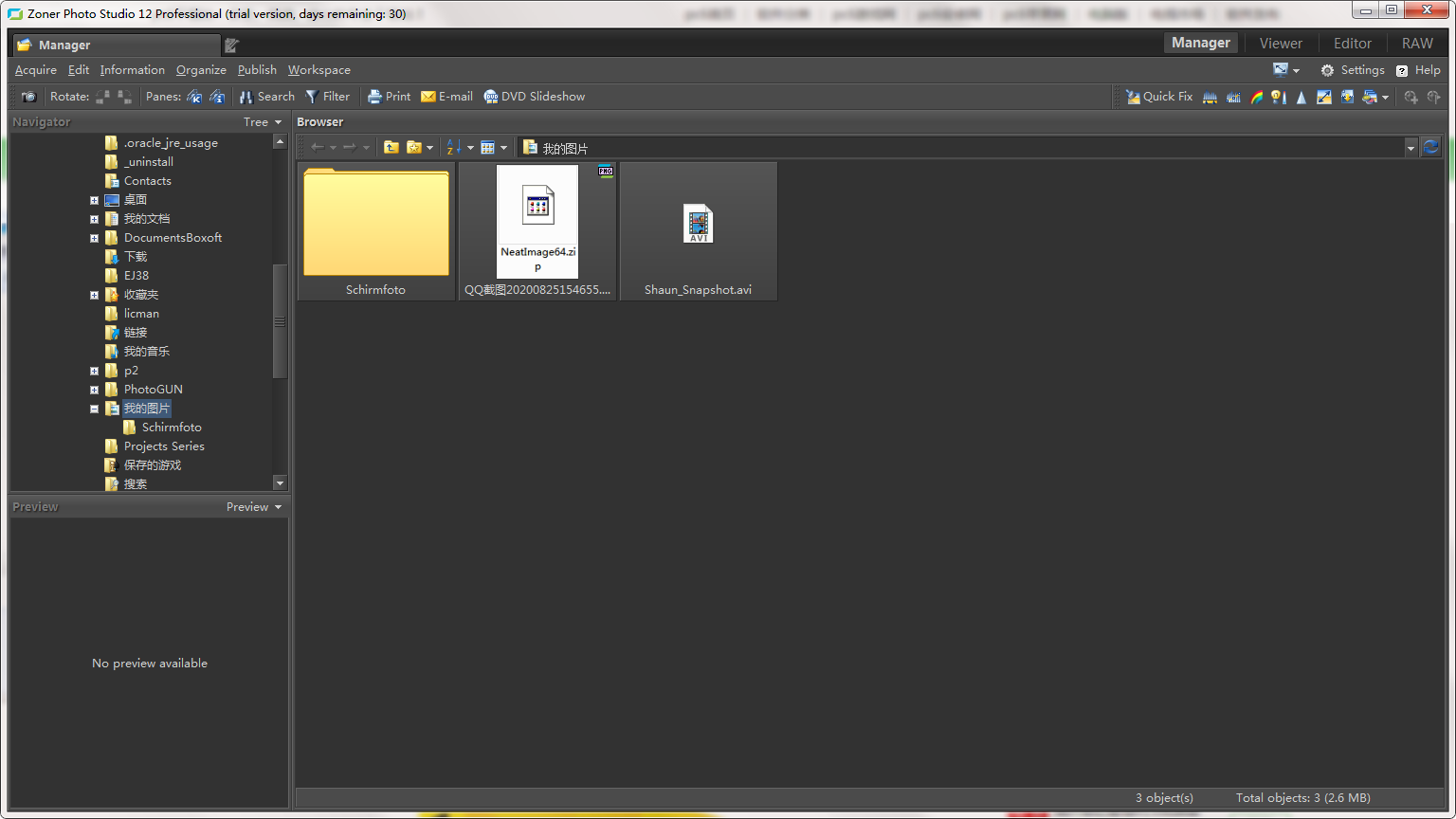The width and height of the screenshot is (1456, 819).
Task: Toggle the keywords pane icon
Action: [194, 97]
